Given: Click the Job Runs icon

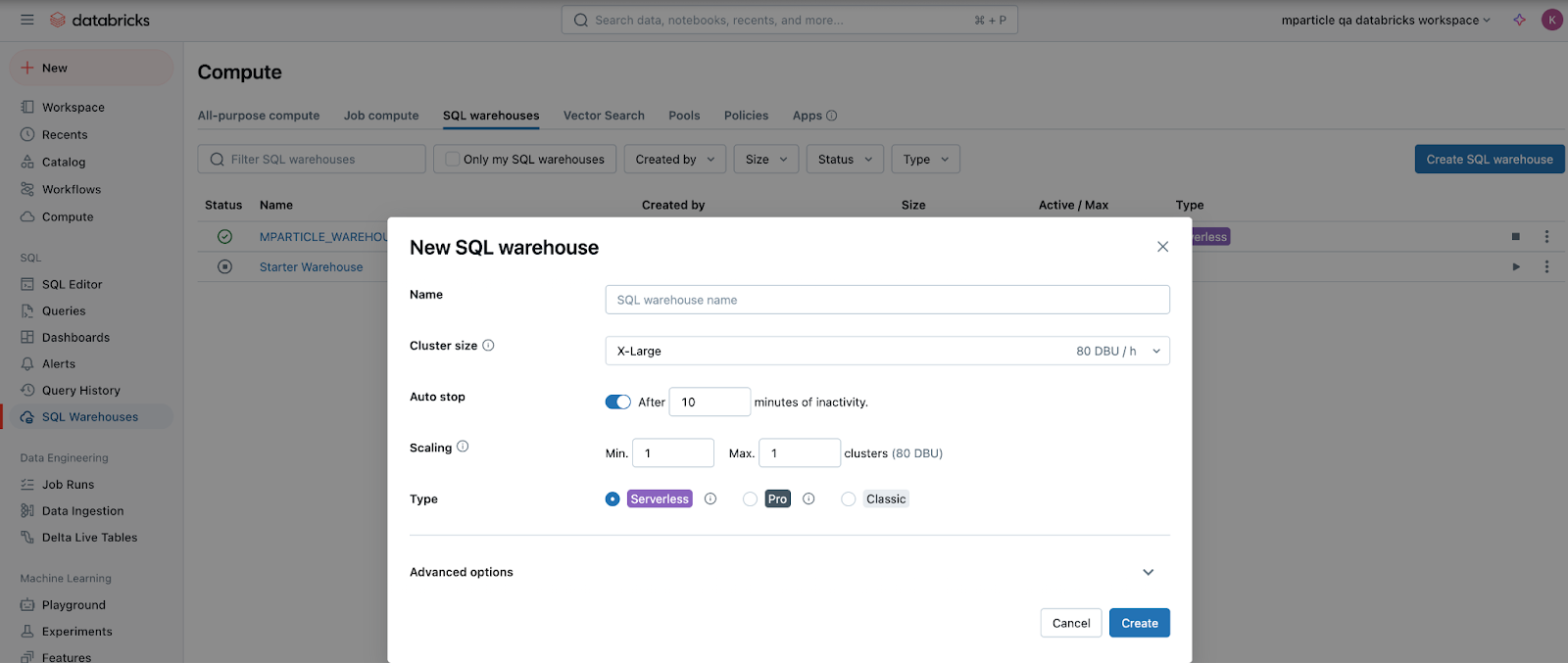Looking at the screenshot, I should [27, 484].
